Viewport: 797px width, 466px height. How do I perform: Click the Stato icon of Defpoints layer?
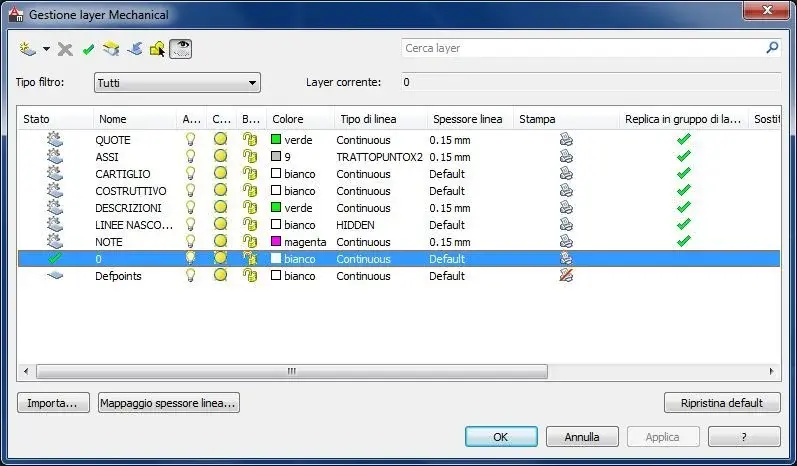click(55, 275)
